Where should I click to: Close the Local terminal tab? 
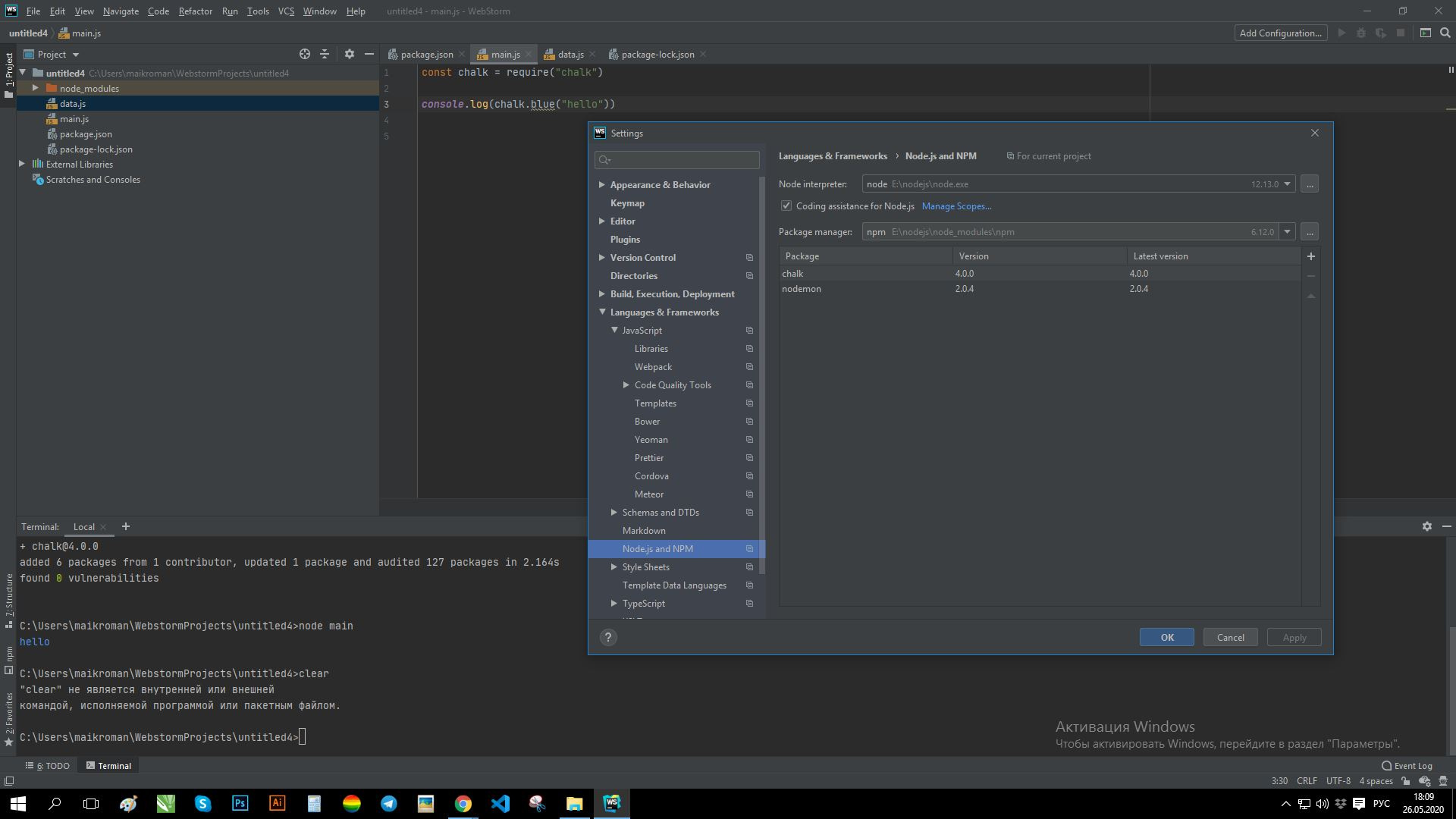[x=103, y=527]
